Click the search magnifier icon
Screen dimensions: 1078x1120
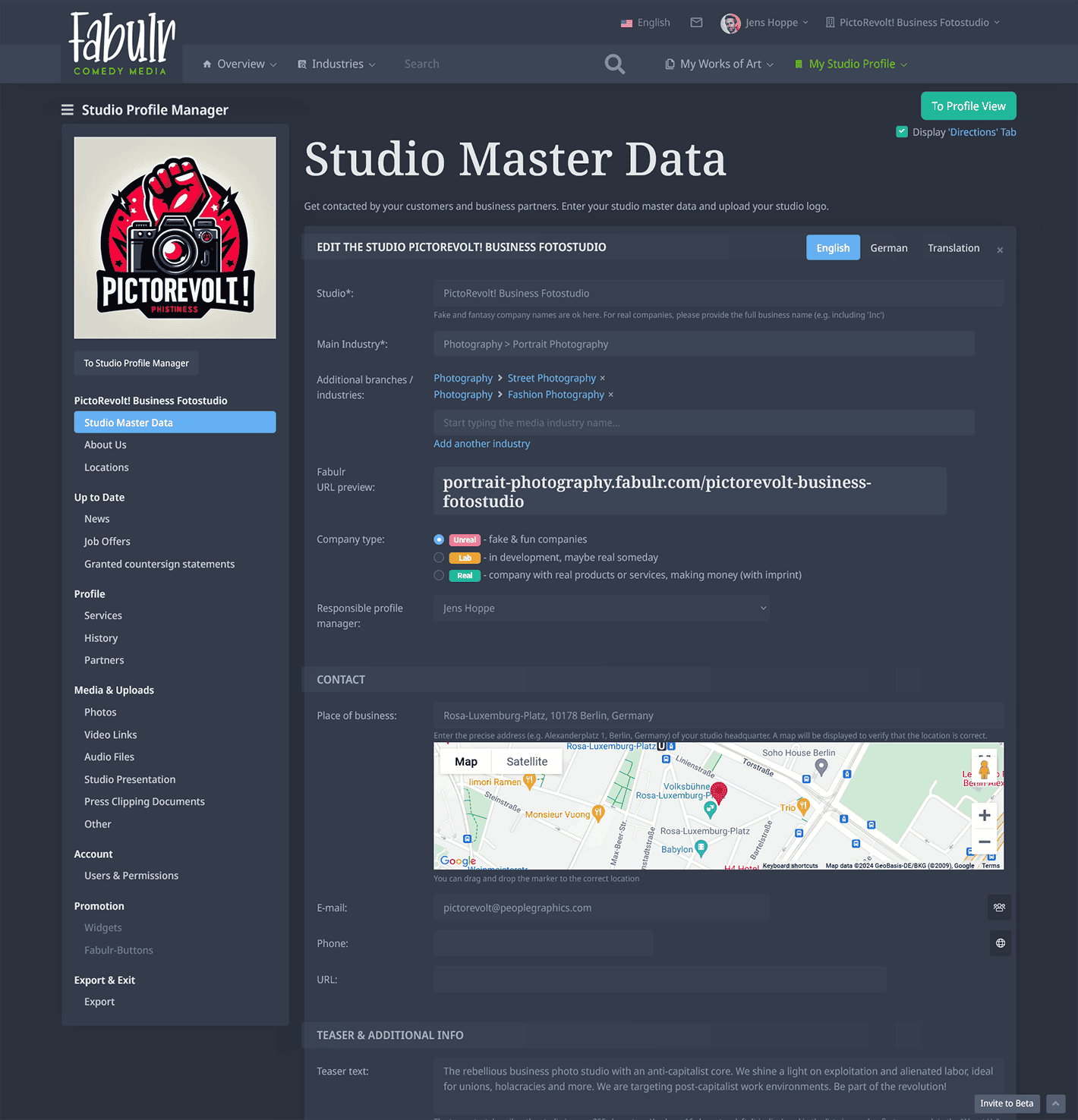[x=615, y=64]
